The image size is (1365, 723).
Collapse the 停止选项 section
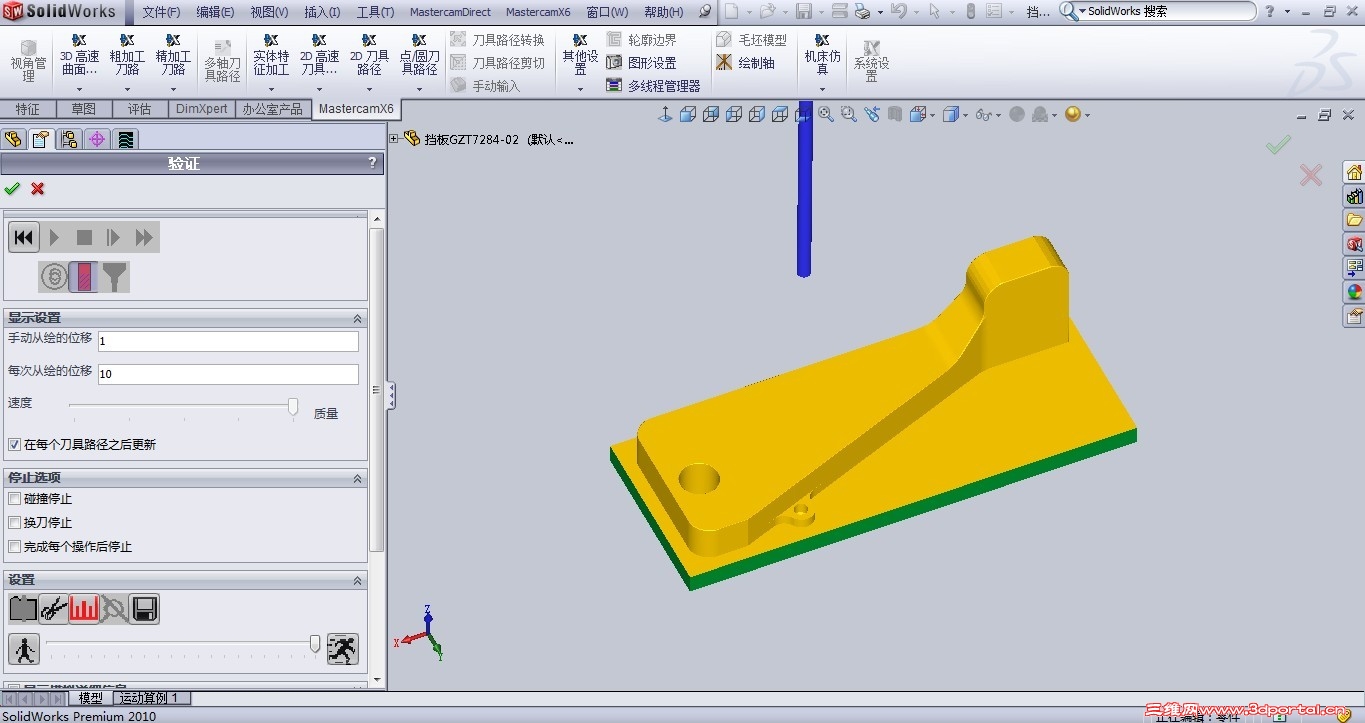[x=357, y=478]
